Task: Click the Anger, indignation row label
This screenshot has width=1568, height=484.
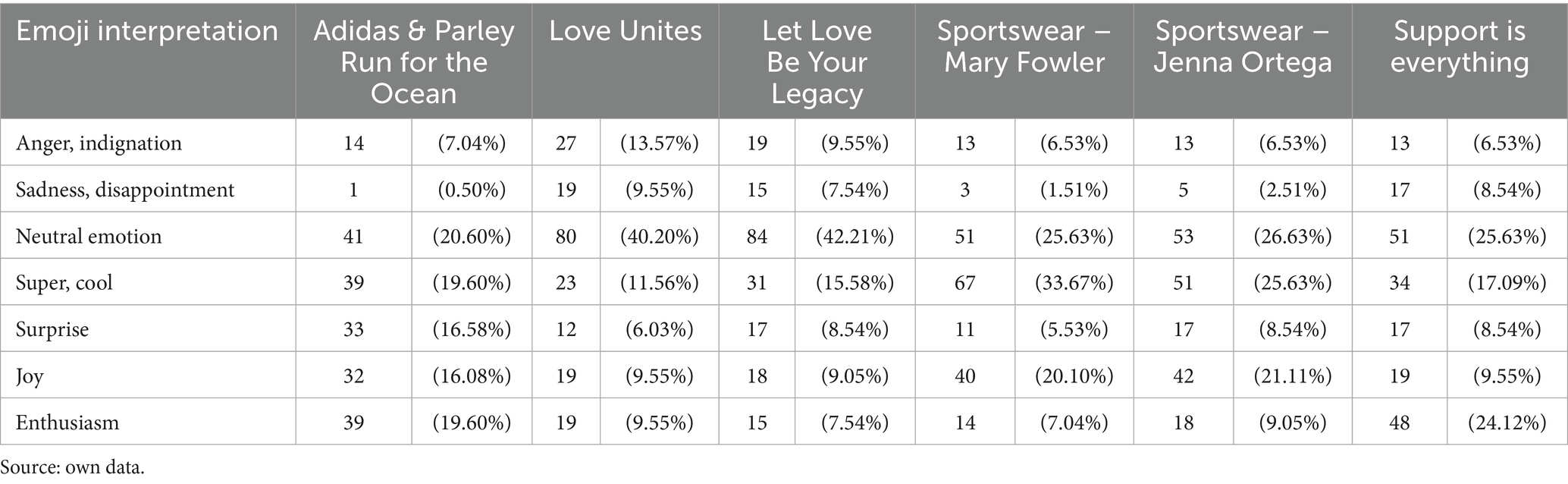Action: coord(99,143)
